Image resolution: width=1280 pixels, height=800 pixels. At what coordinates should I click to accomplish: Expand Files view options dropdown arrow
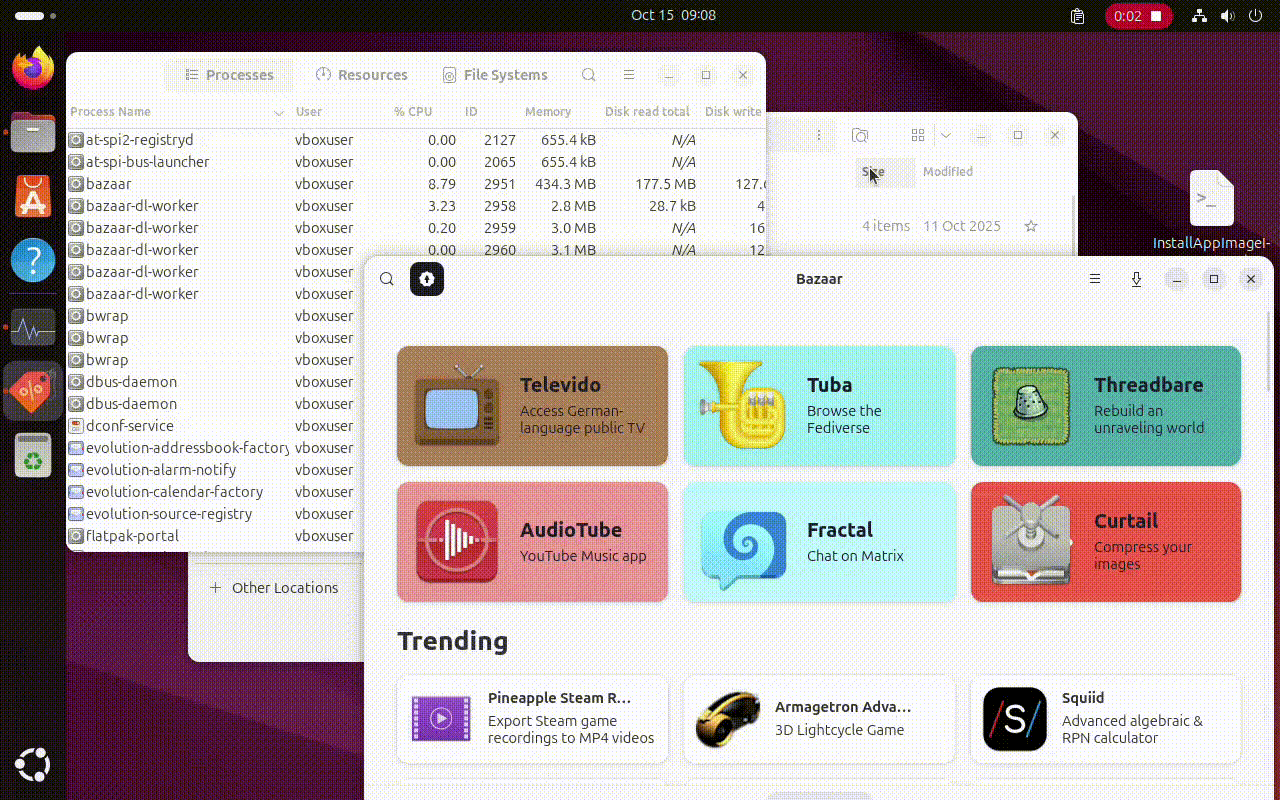pos(945,135)
